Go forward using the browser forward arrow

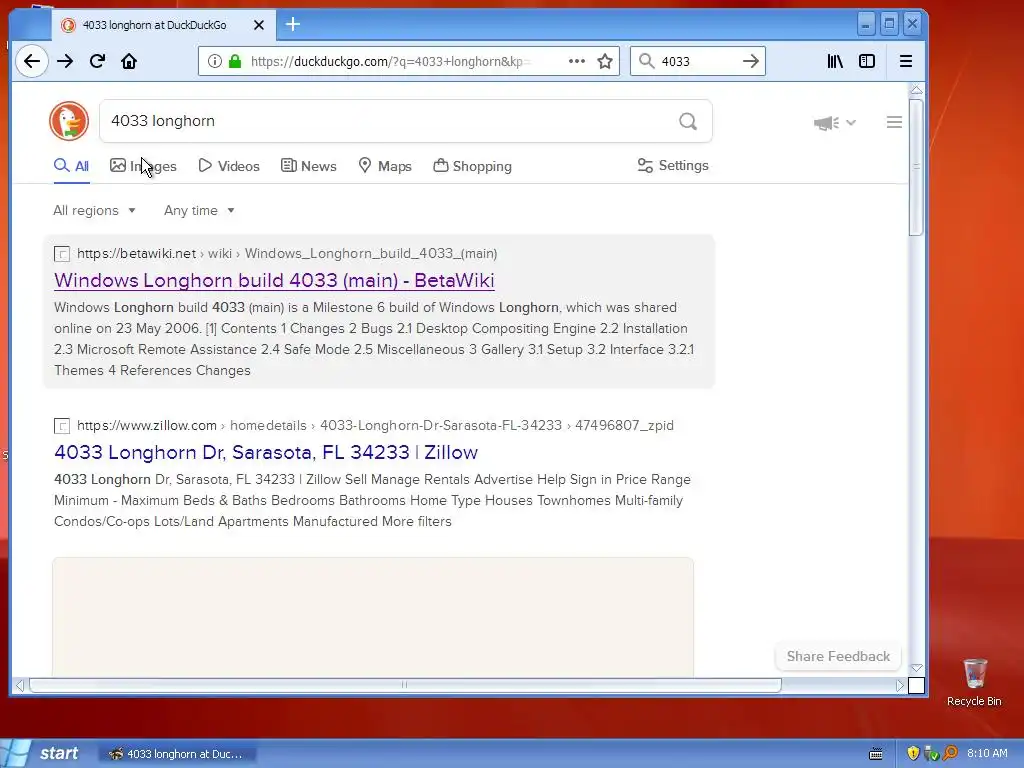point(65,61)
